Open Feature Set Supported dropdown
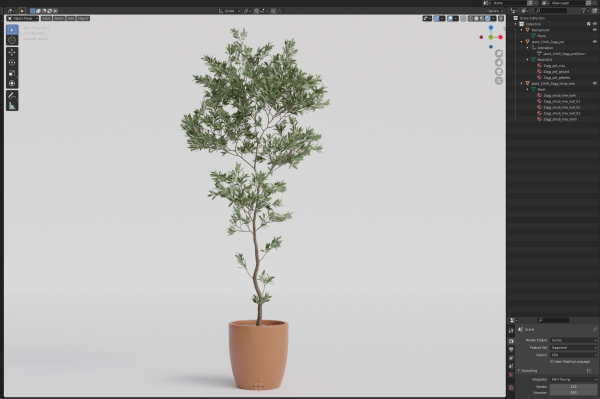The image size is (600, 399). pos(573,348)
